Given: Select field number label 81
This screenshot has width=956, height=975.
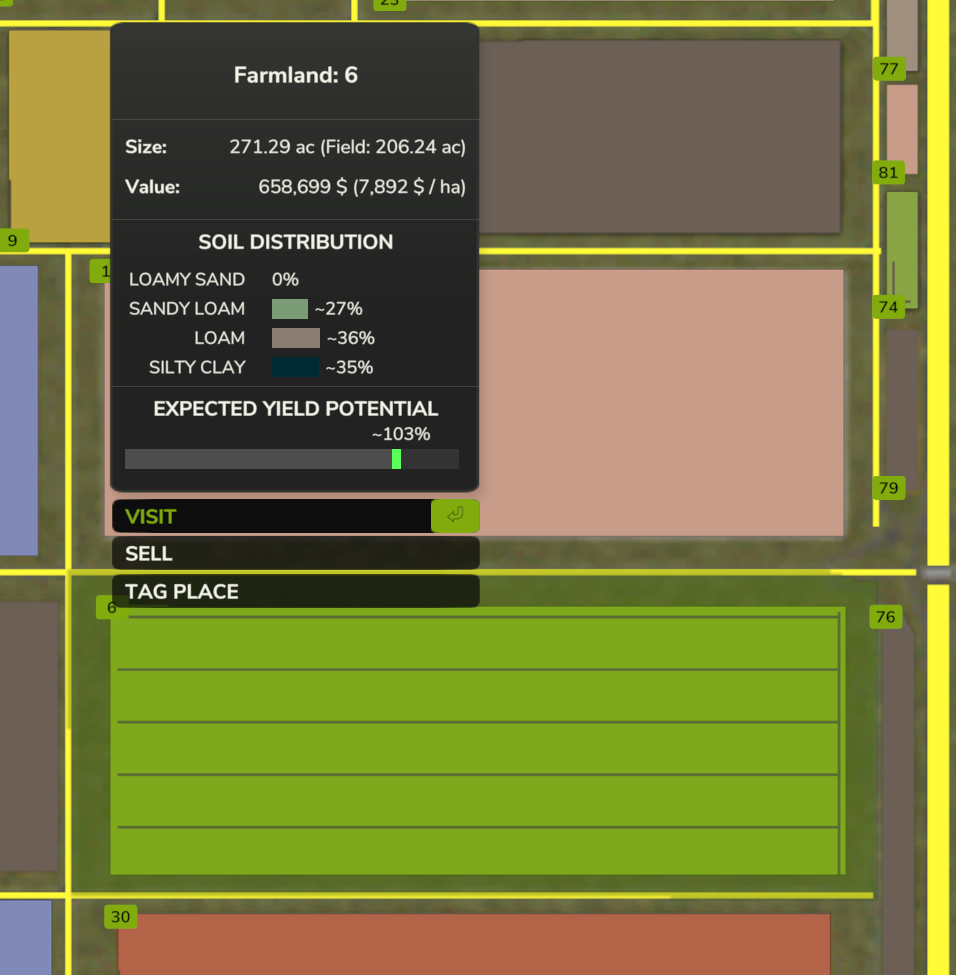Looking at the screenshot, I should (x=888, y=172).
